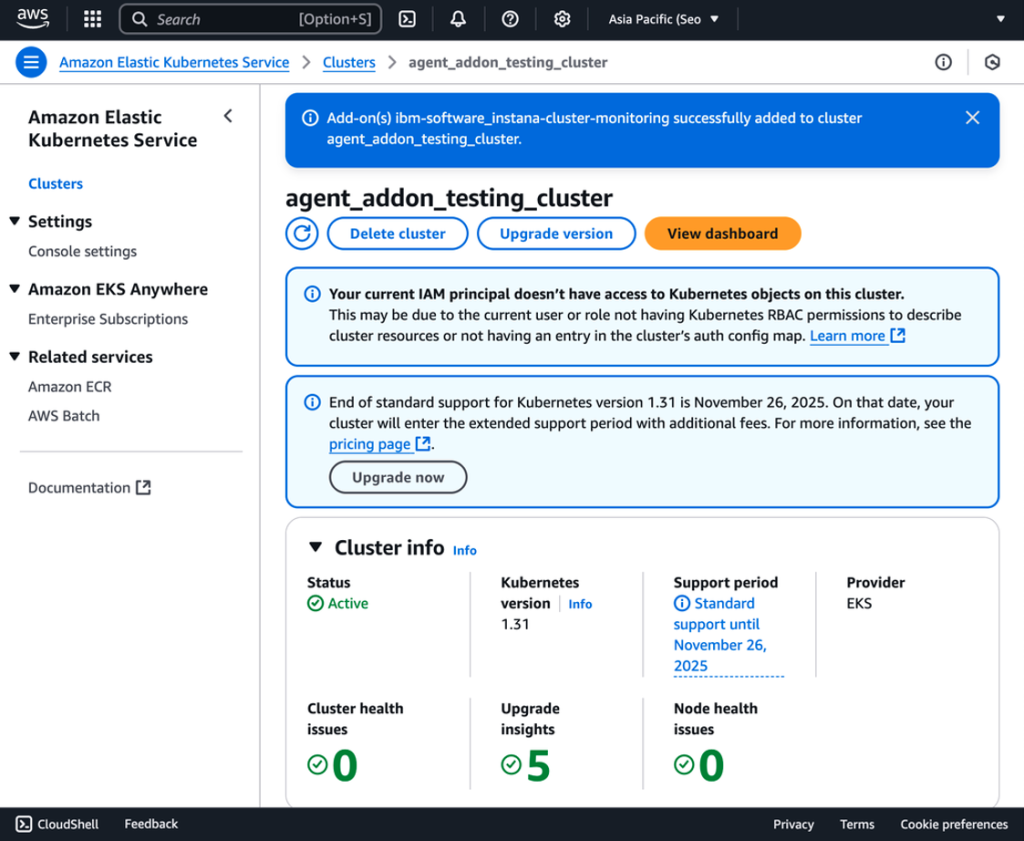1024x841 pixels.
Task: Open the hexagon tools panel icon
Action: click(992, 62)
